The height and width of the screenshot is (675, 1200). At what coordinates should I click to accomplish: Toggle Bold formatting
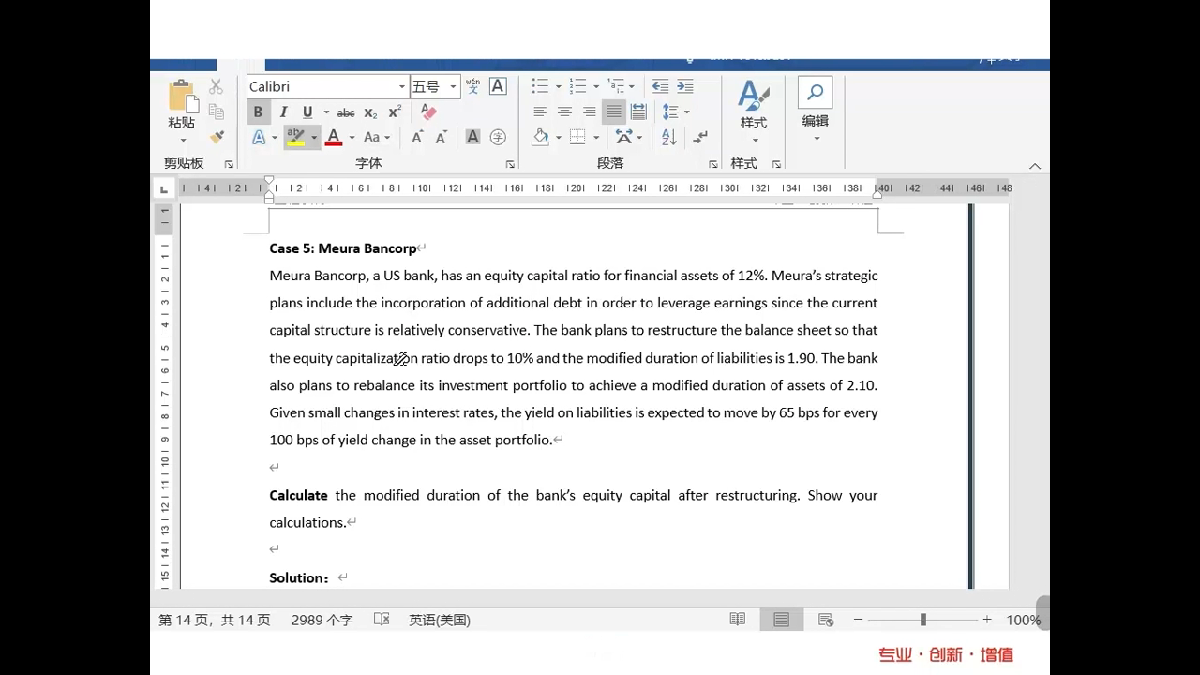coord(258,112)
